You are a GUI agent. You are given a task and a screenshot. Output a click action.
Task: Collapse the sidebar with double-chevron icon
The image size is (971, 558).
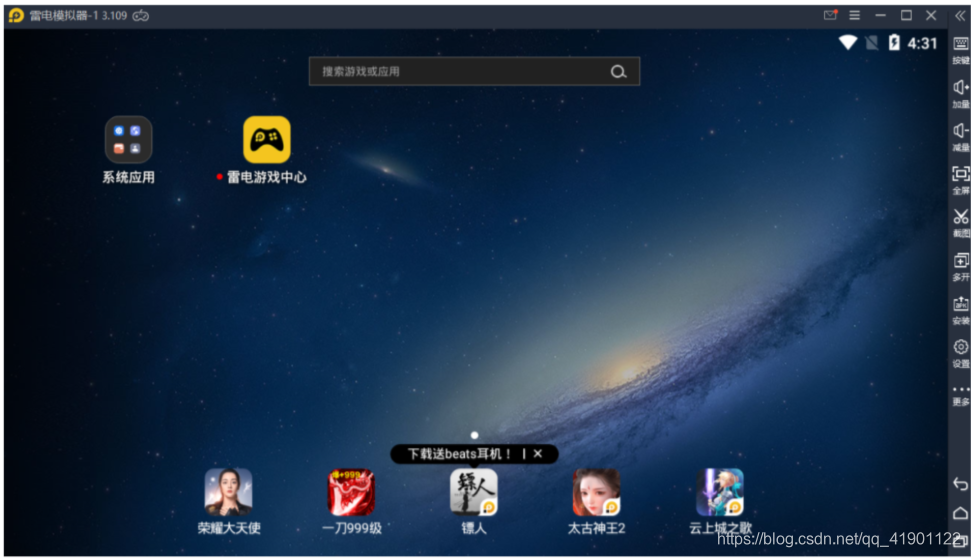pos(960,15)
